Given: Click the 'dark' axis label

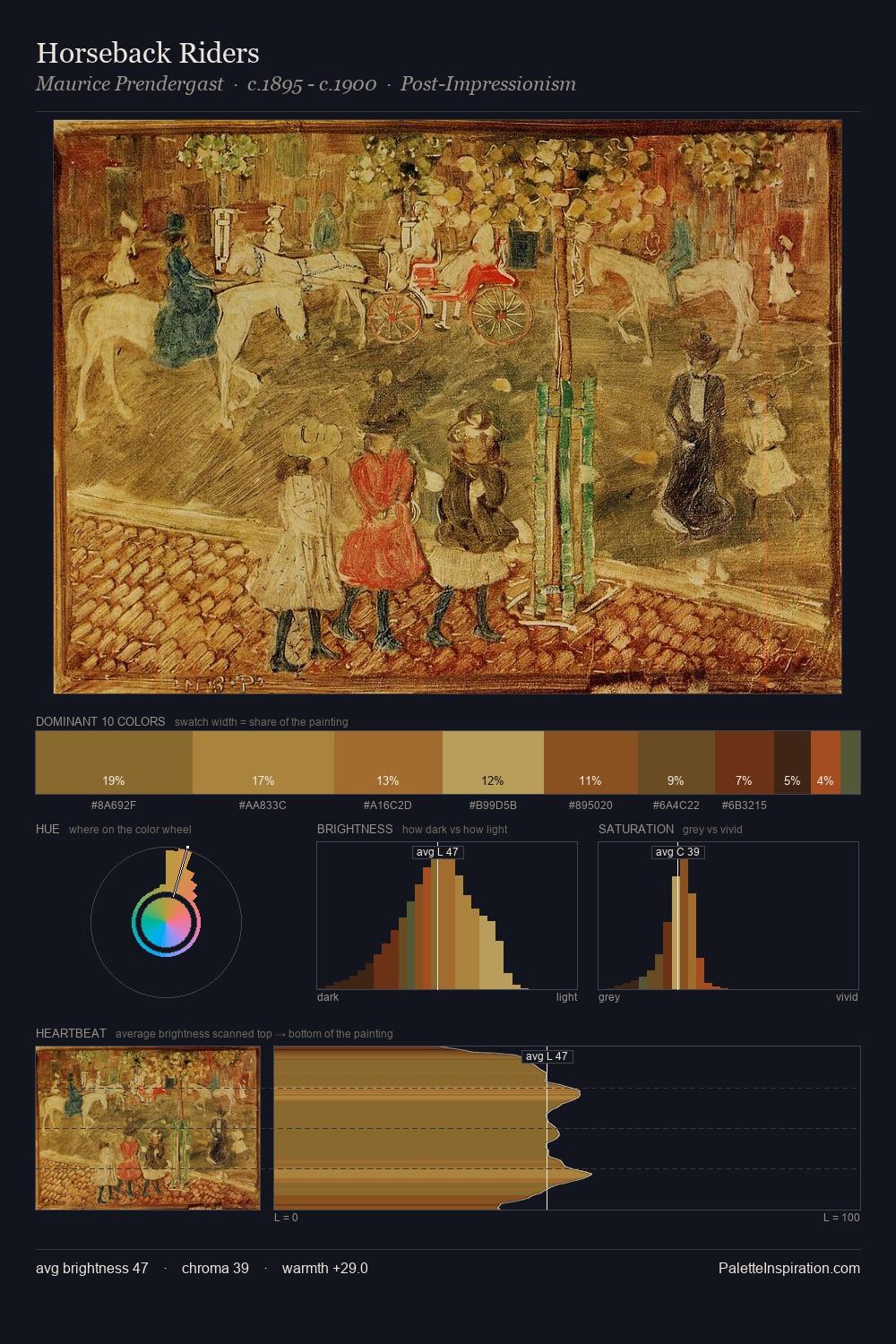Looking at the screenshot, I should tap(328, 997).
